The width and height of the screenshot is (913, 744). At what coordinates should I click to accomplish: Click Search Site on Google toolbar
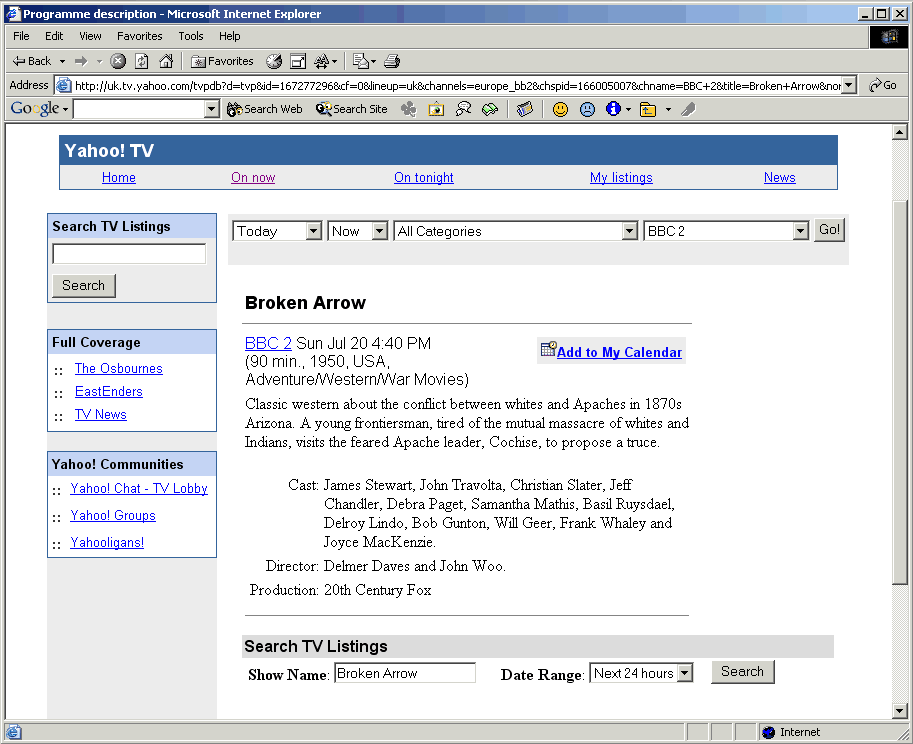pyautogui.click(x=352, y=109)
